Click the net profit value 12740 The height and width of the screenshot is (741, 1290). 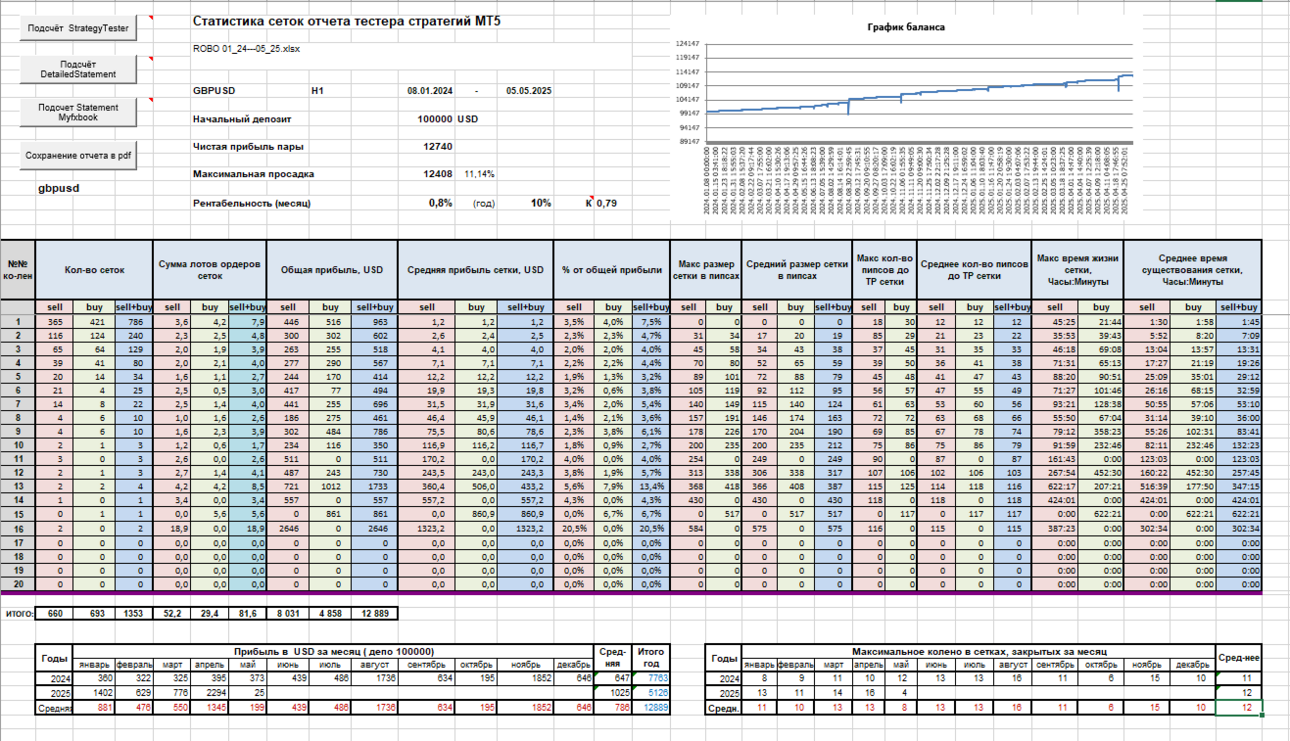438,147
